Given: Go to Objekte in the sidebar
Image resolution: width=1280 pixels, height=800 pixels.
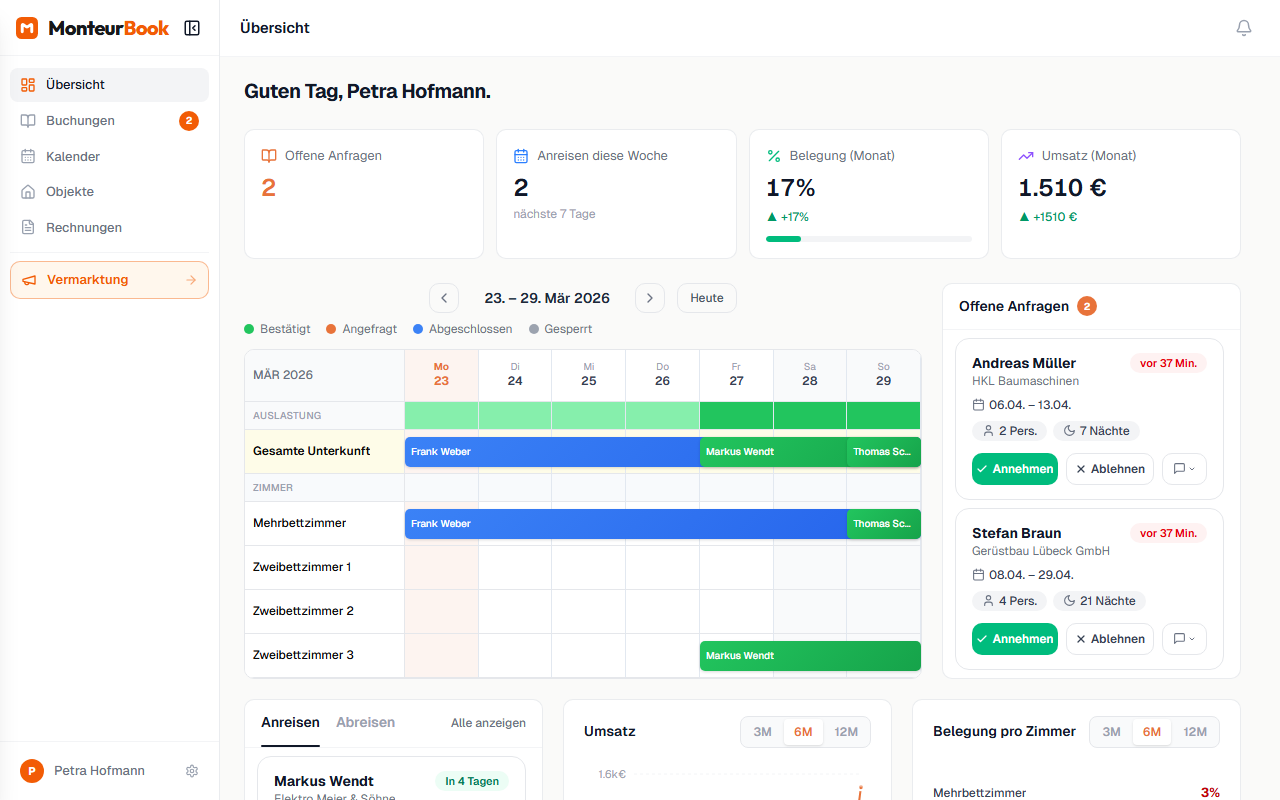Looking at the screenshot, I should point(70,192).
